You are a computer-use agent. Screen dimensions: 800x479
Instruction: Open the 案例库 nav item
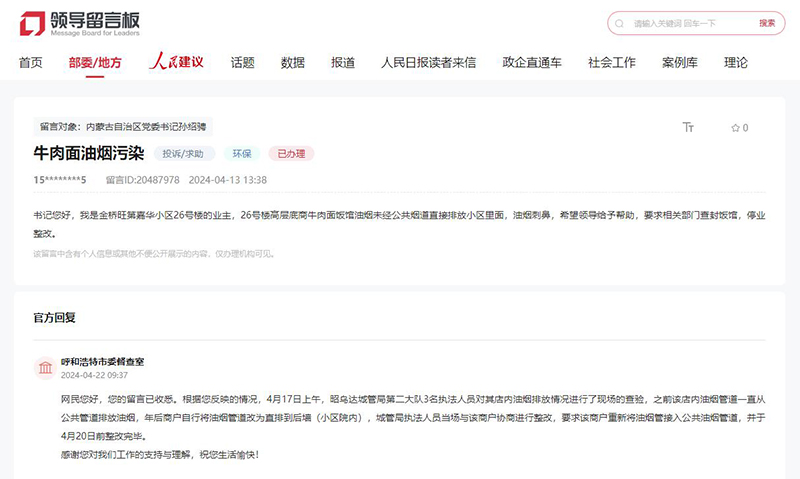click(680, 62)
